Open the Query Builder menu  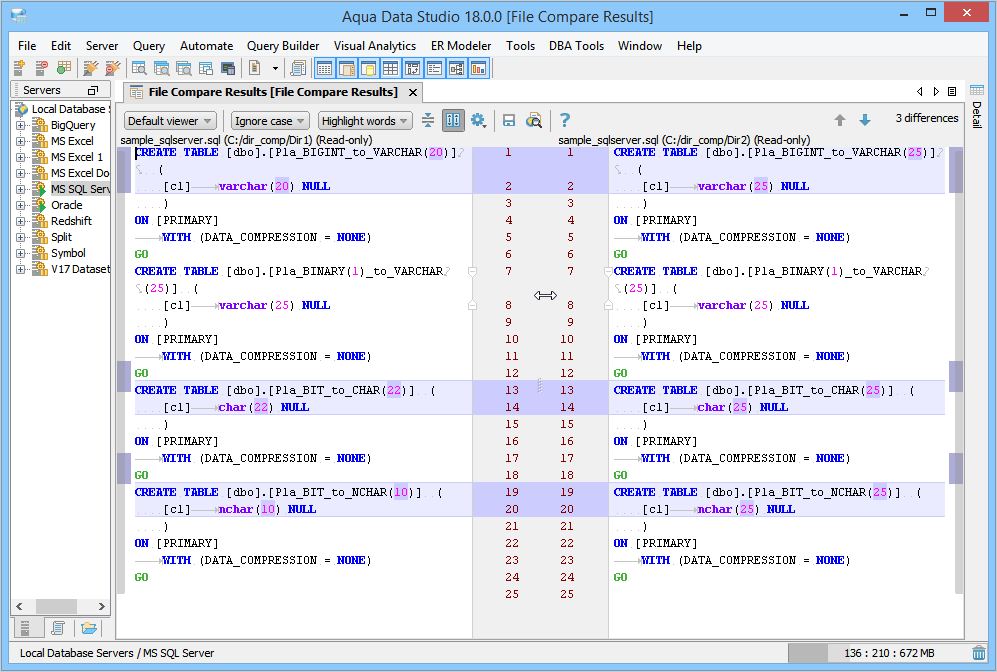coord(283,46)
